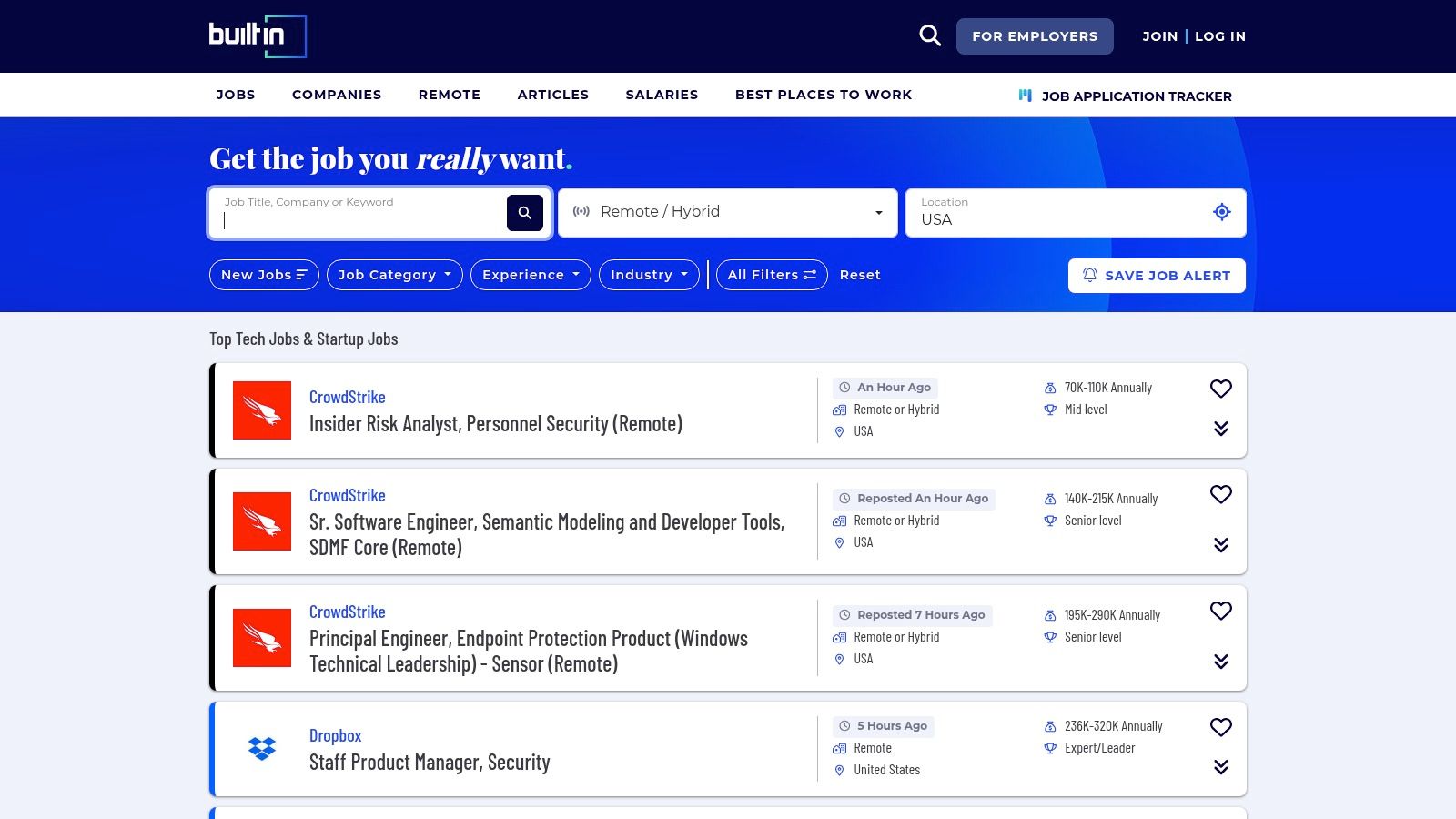
Task: Save the Insider Risk Analyst job heart
Action: 1221,389
